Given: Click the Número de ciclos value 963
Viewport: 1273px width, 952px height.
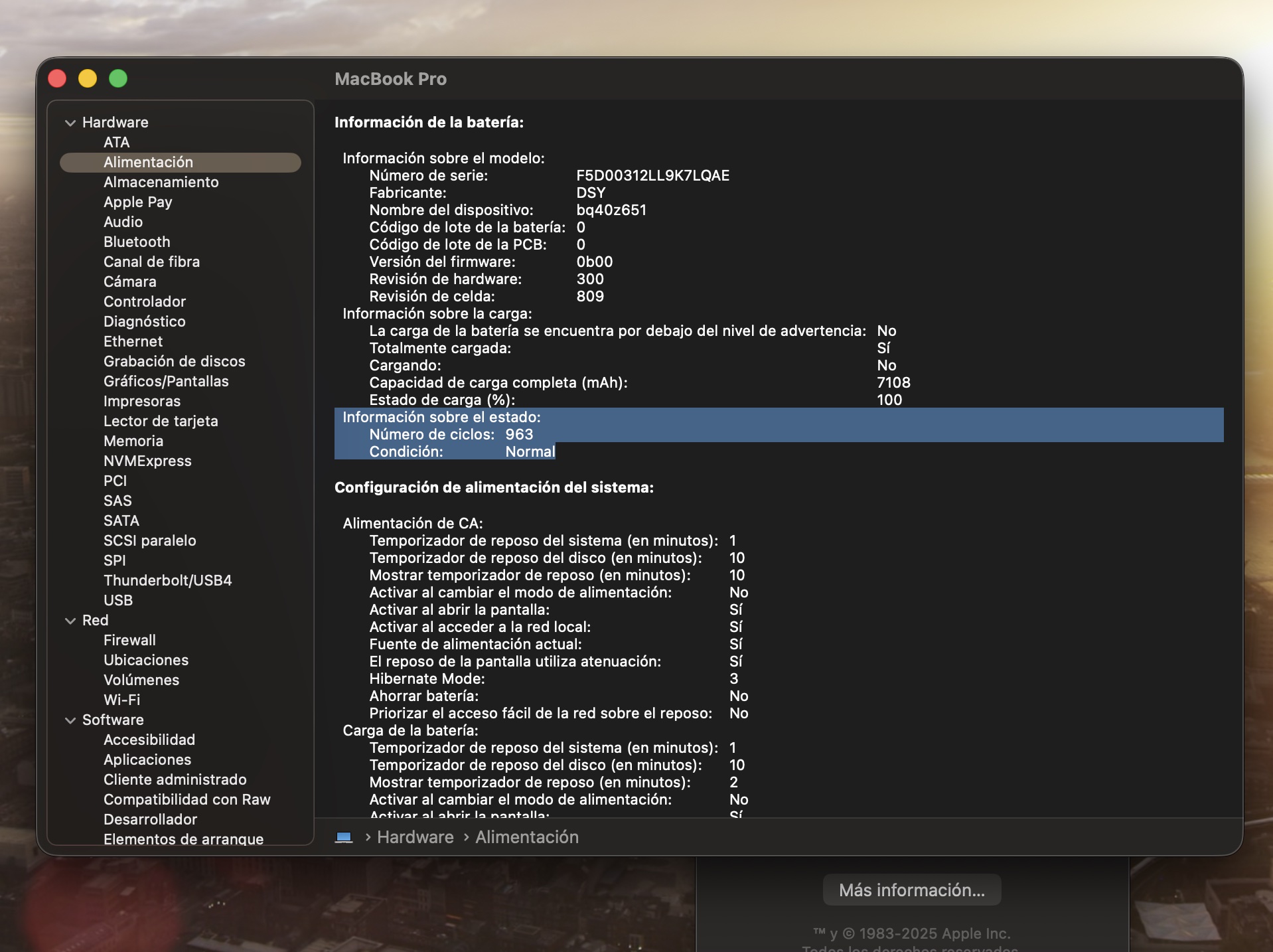Looking at the screenshot, I should click(519, 434).
